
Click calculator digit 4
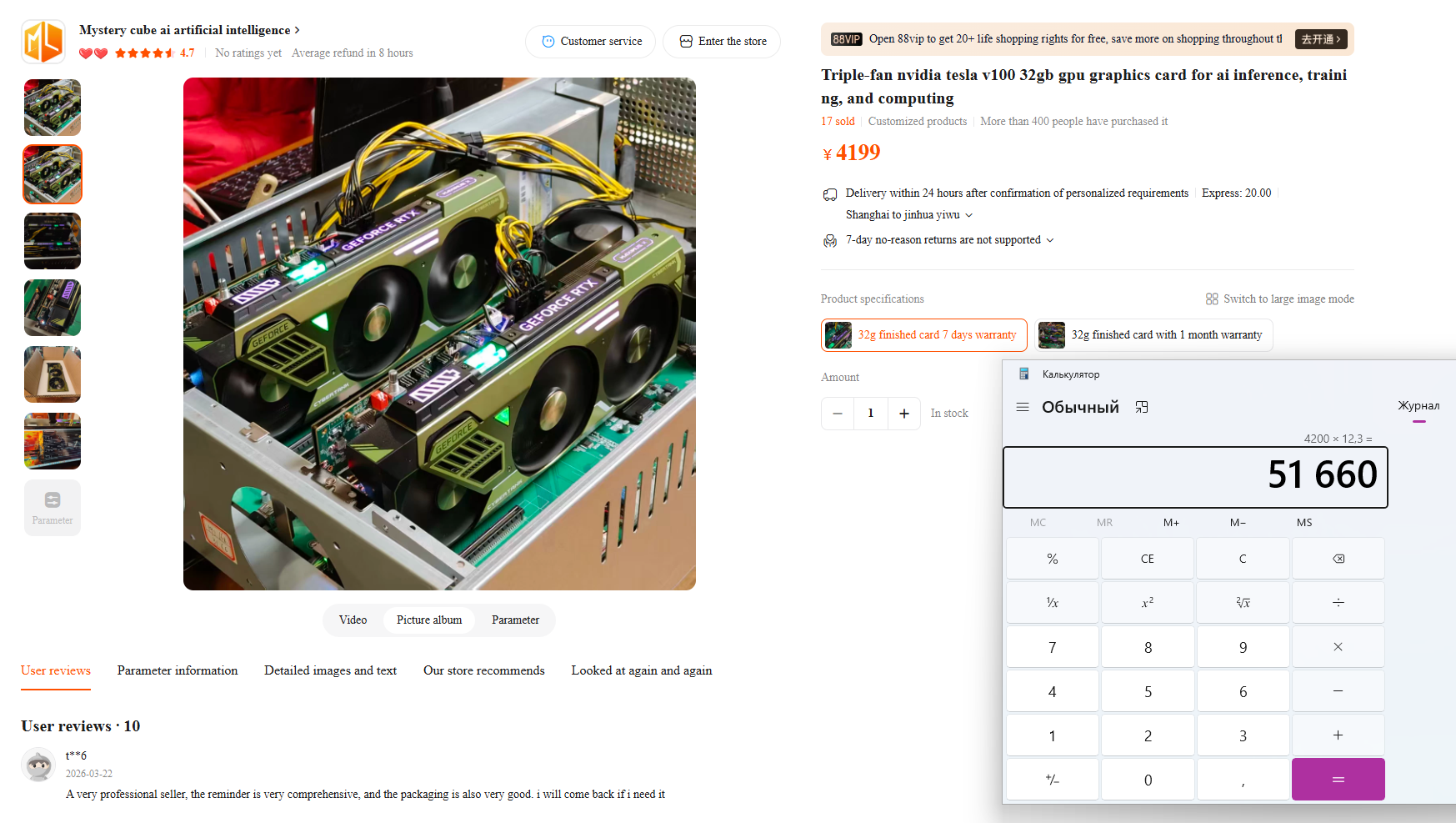(1053, 691)
